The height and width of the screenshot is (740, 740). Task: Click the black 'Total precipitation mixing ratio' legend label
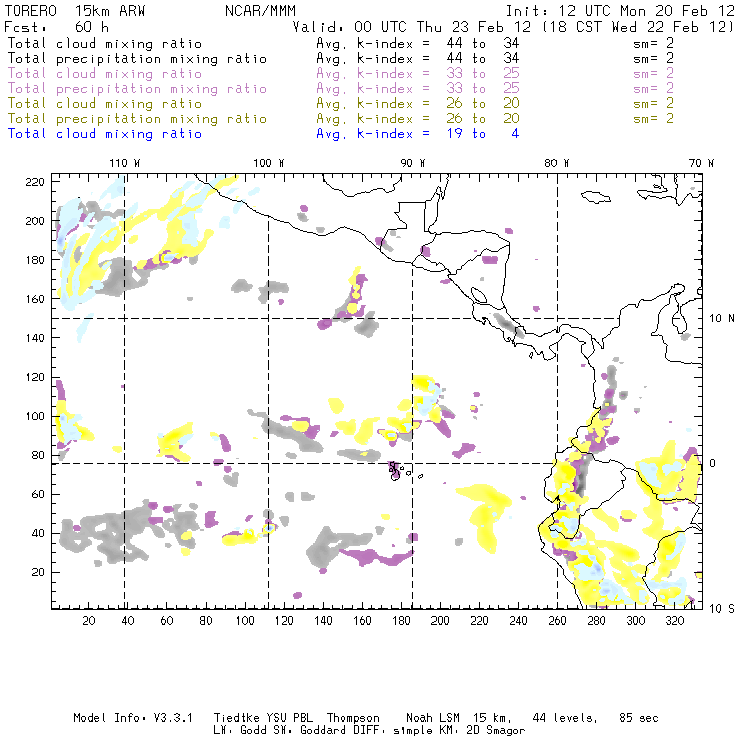(137, 59)
